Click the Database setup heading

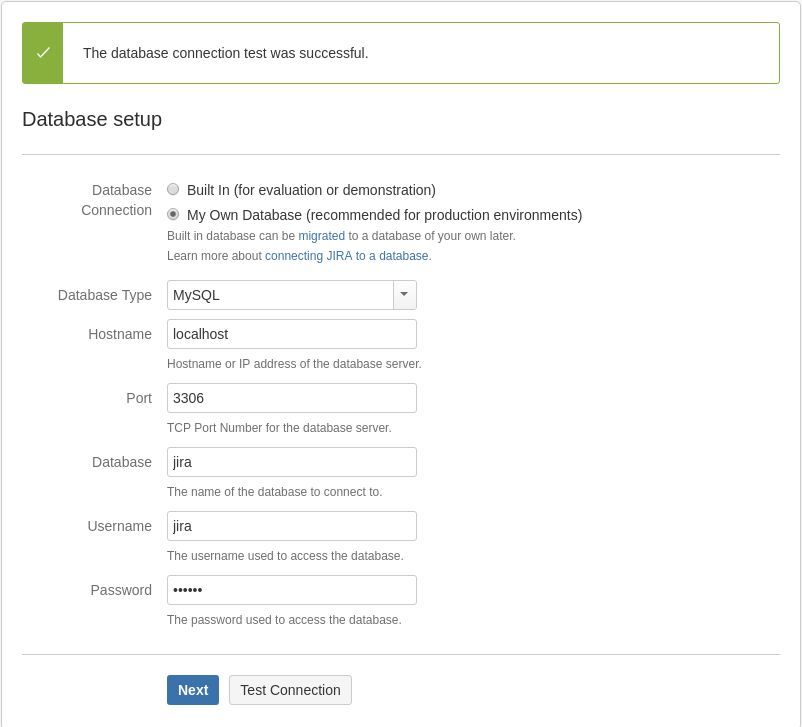(92, 119)
